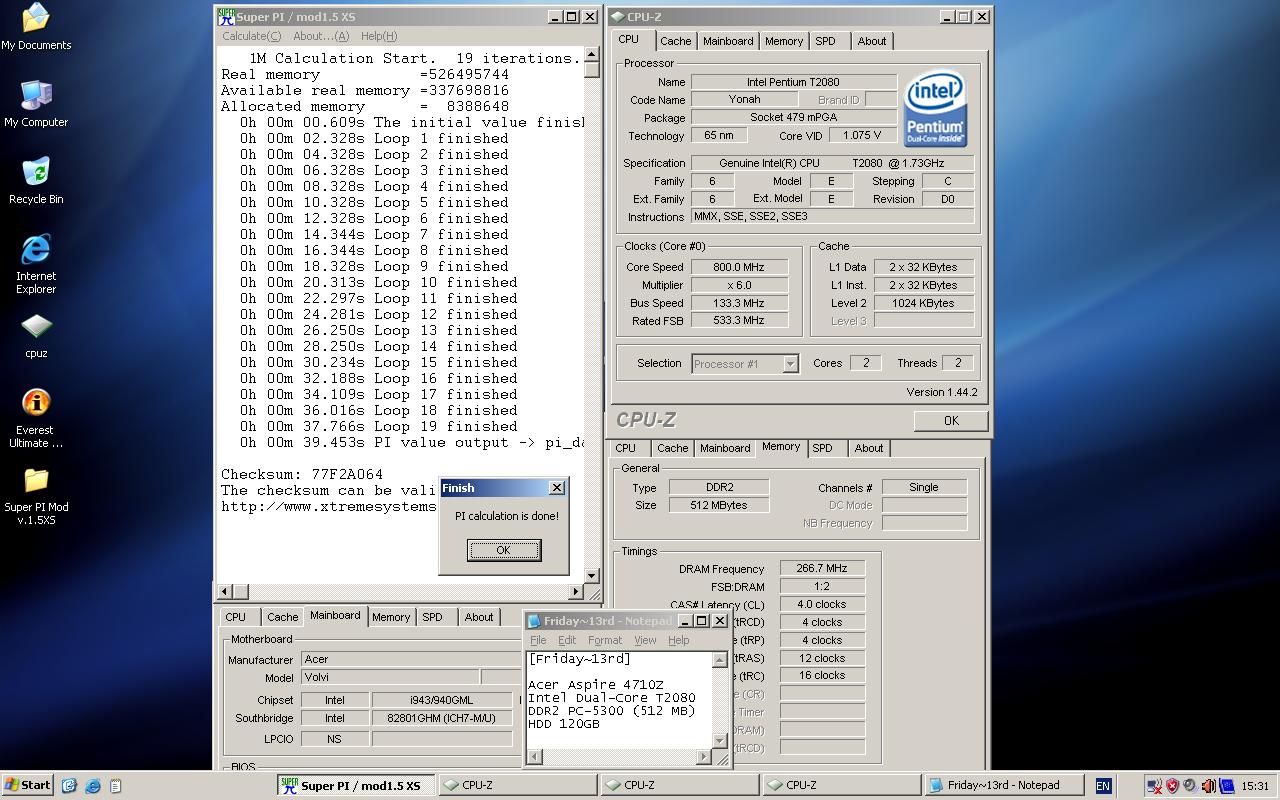This screenshot has height=800, width=1280.
Task: Click Notepad horizontal scrollbar right arrow
Action: pyautogui.click(x=703, y=757)
